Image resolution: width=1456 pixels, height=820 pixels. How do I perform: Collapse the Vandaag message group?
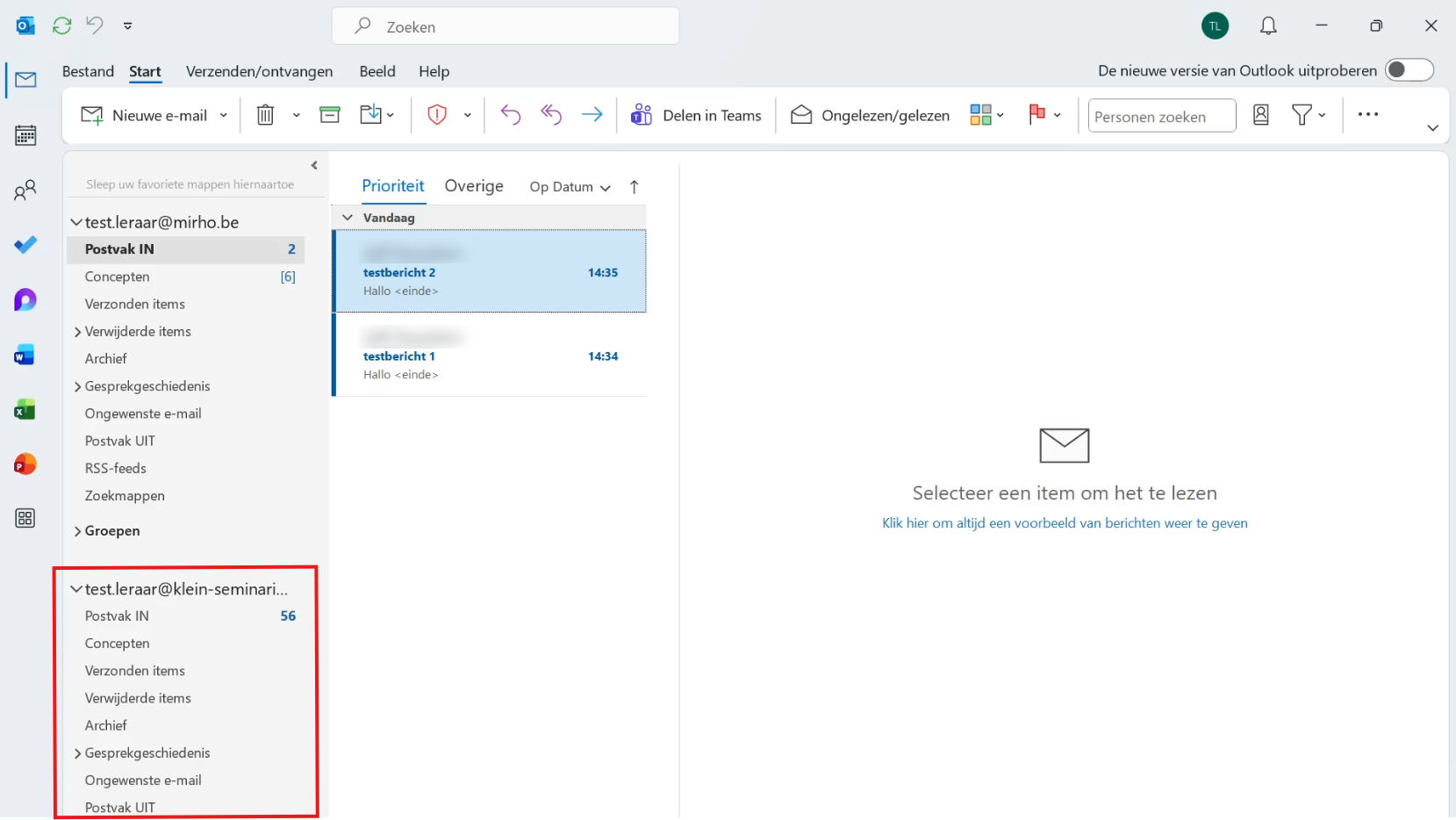[x=348, y=217]
